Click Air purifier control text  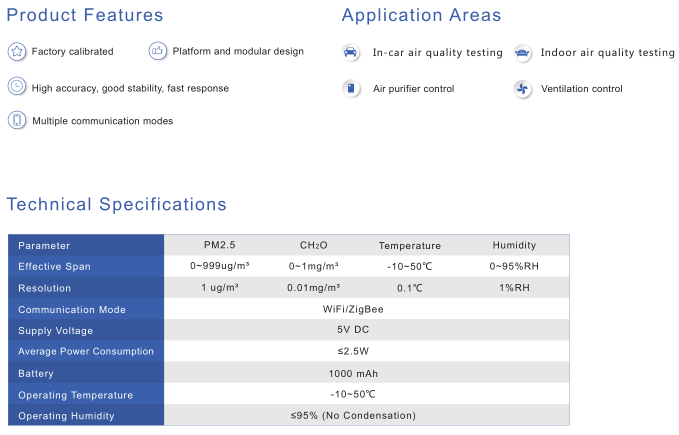coord(414,89)
